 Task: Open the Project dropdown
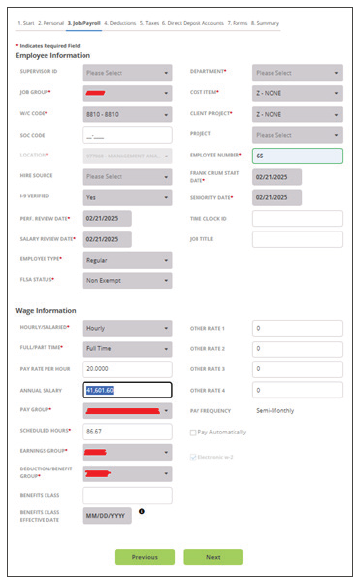point(297,135)
